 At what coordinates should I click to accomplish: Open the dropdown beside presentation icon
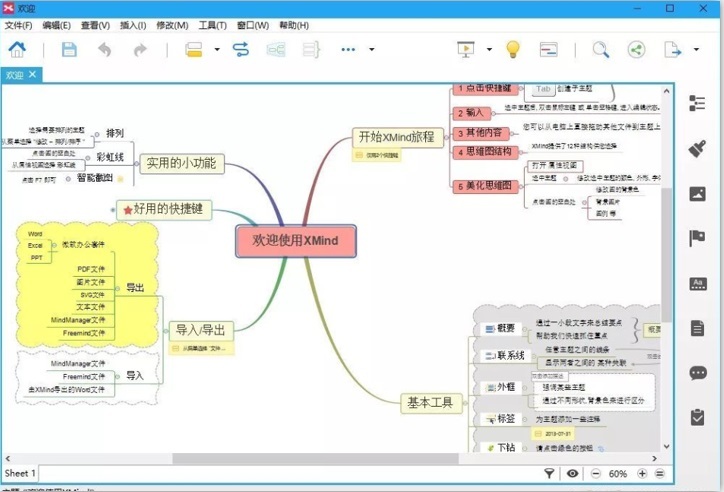[x=489, y=49]
